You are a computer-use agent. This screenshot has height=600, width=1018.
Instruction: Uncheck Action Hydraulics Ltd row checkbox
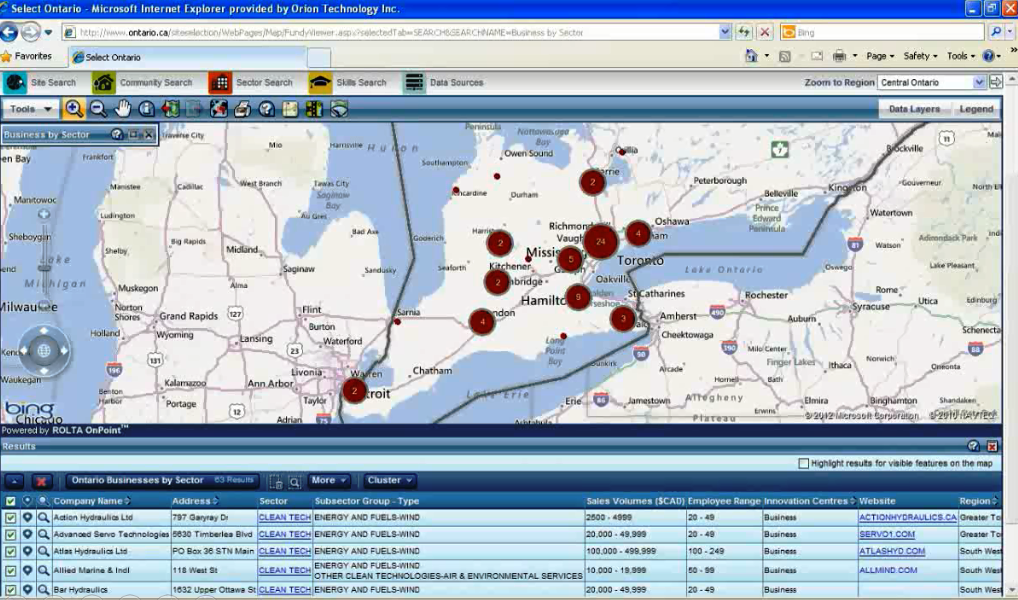pyautogui.click(x=10, y=518)
